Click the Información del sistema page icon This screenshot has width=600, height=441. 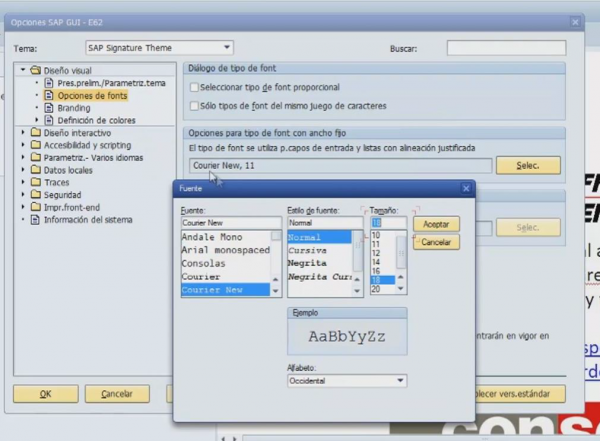(35, 219)
